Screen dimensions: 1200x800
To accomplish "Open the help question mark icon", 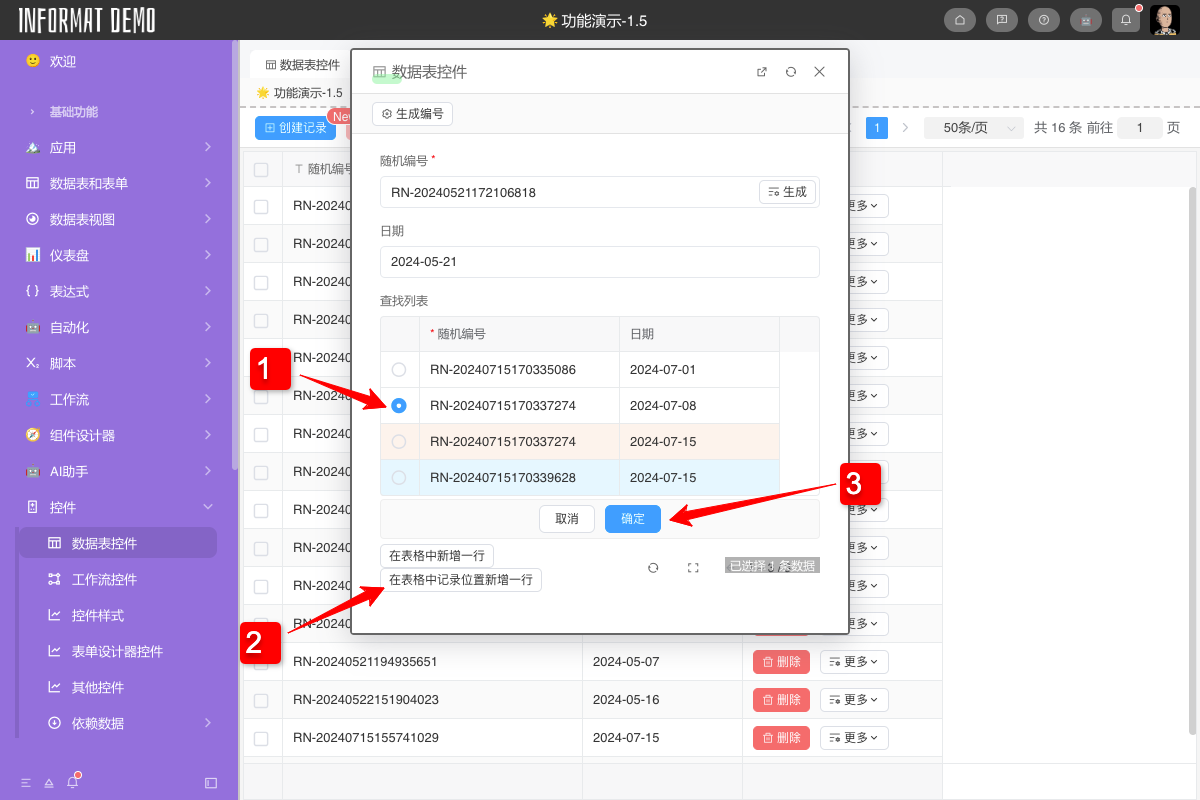I will click(1043, 20).
